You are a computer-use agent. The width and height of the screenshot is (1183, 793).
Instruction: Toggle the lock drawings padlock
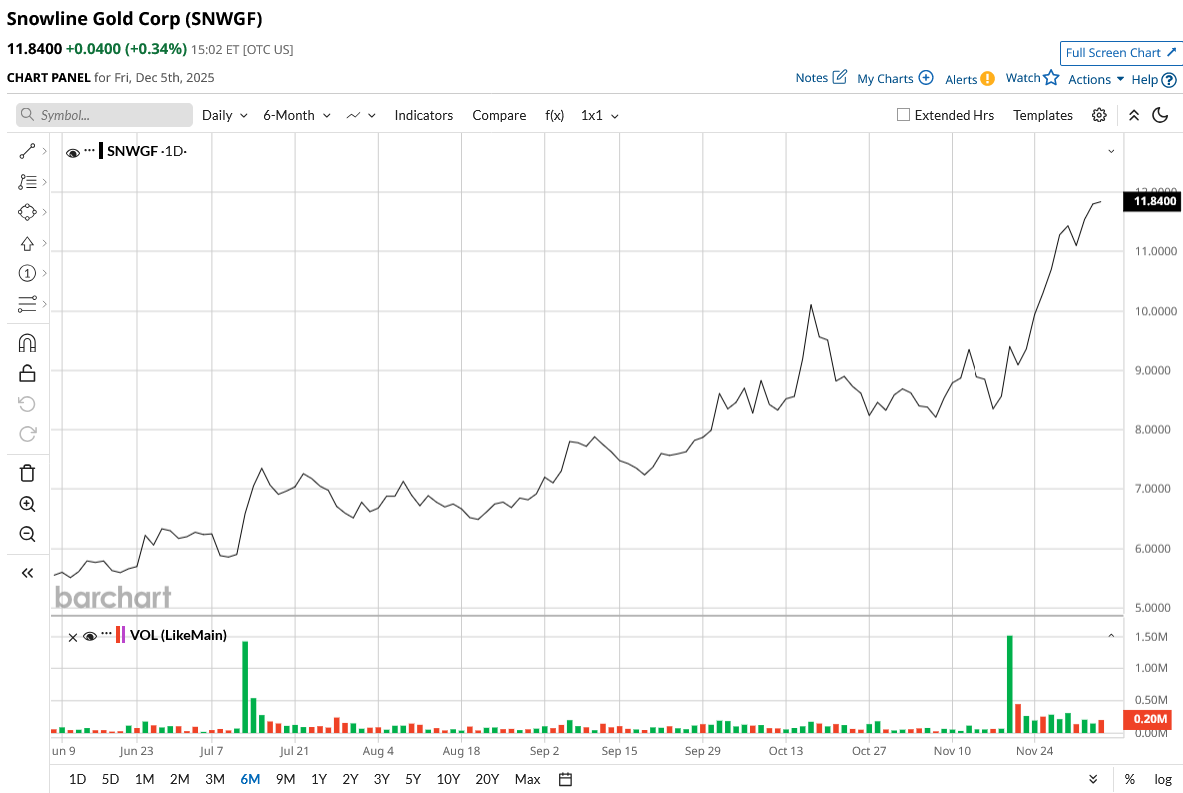click(27, 373)
